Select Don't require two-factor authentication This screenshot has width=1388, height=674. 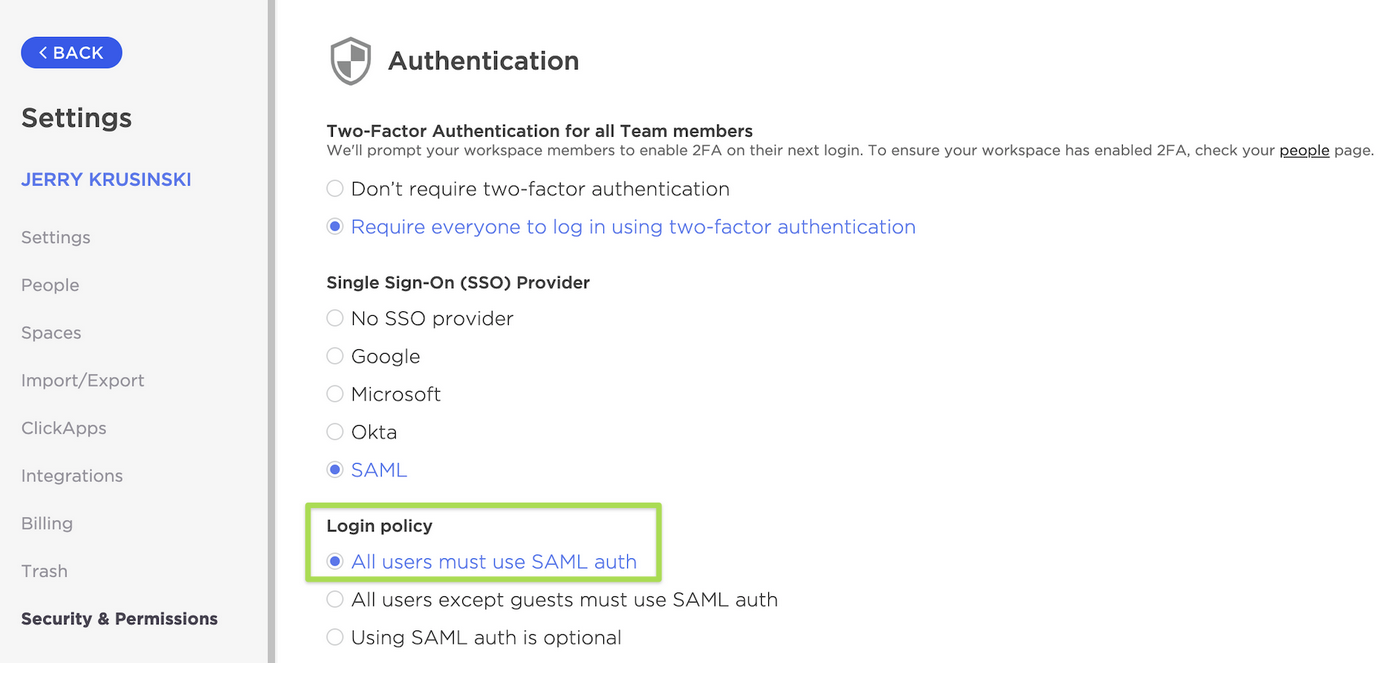tap(335, 189)
